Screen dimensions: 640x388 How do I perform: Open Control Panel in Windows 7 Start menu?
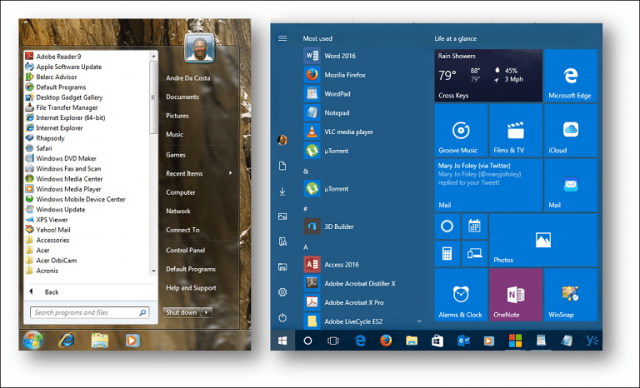click(185, 250)
